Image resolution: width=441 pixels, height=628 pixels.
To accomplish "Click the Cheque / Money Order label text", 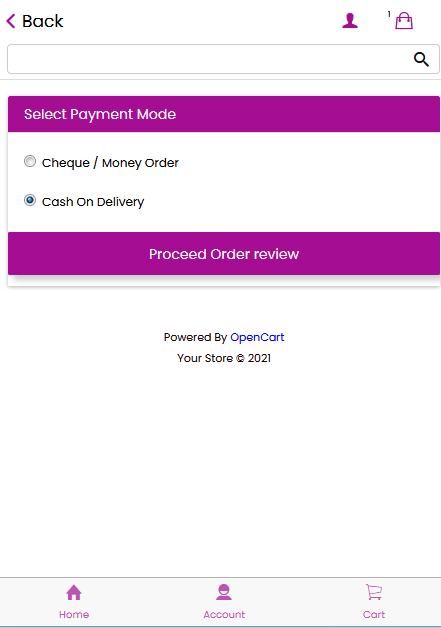I will pos(110,163).
